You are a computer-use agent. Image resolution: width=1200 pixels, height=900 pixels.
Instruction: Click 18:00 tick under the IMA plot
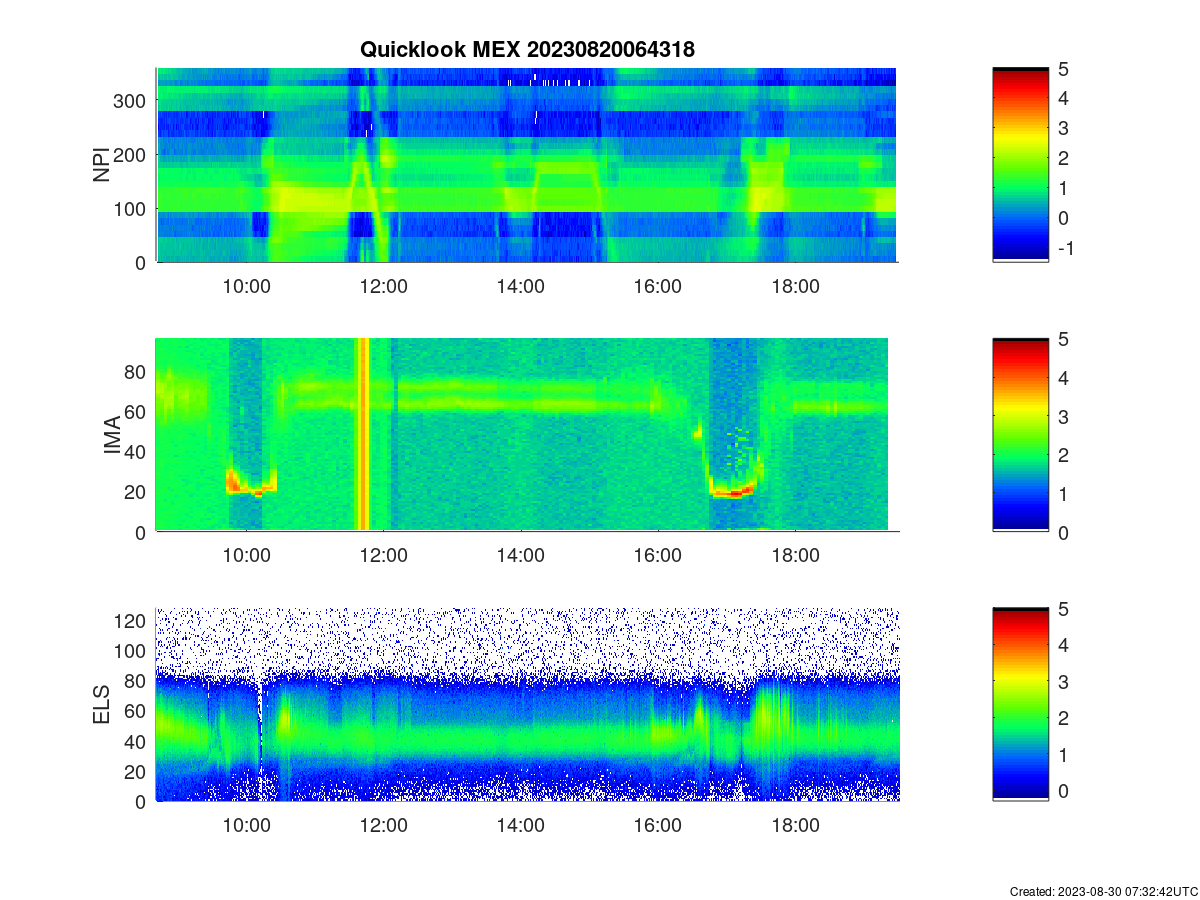(x=795, y=555)
